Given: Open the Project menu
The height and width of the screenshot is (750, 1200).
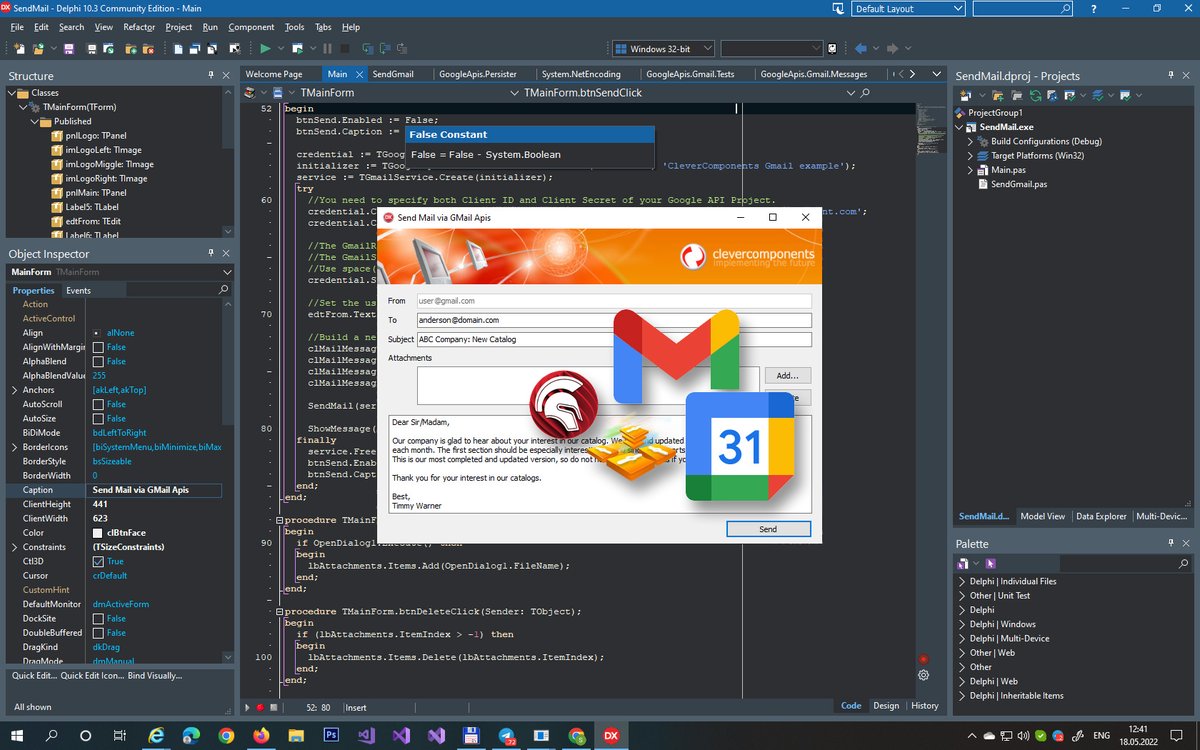Looking at the screenshot, I should [179, 27].
